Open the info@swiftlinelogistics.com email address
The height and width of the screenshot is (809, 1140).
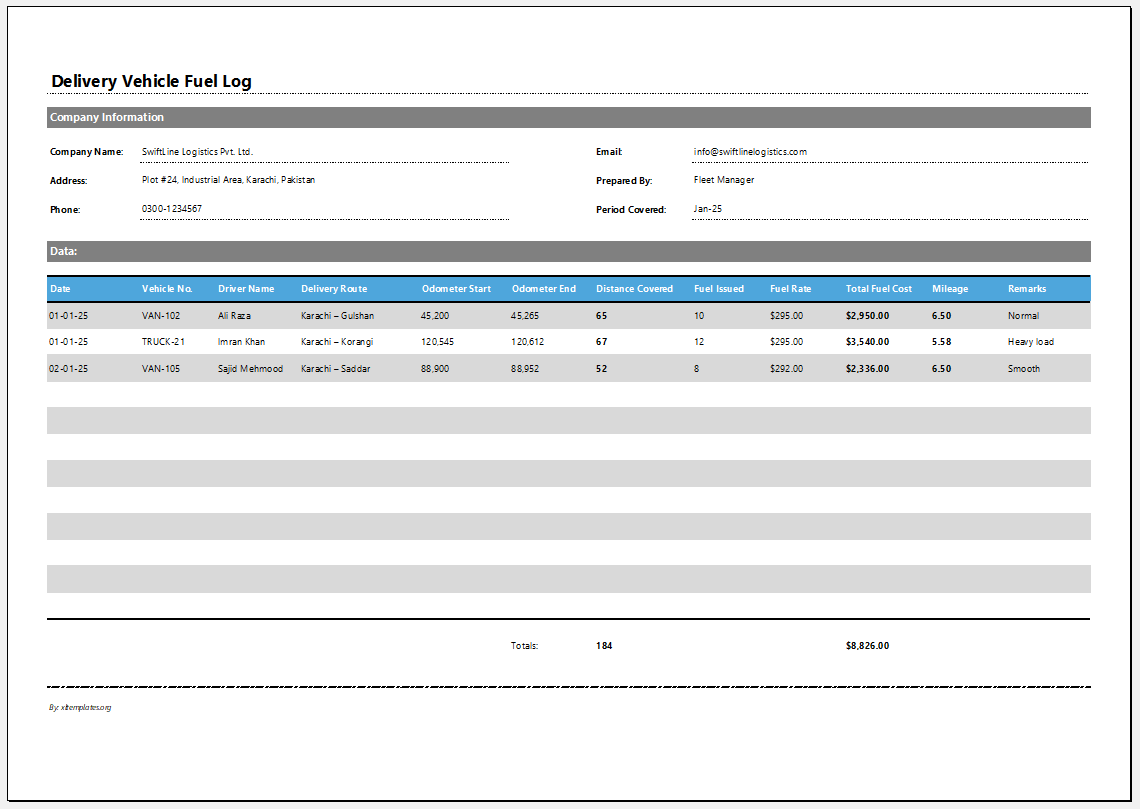(x=750, y=152)
